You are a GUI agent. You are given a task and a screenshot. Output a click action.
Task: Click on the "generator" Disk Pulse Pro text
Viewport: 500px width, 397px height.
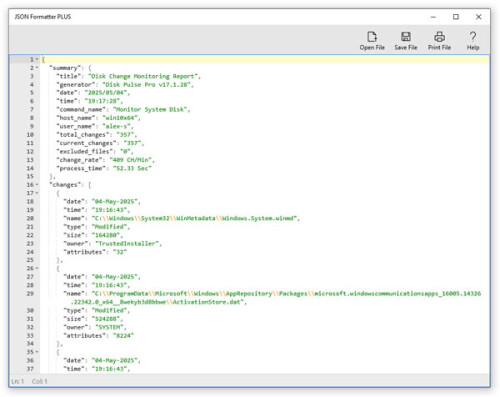tap(147, 85)
